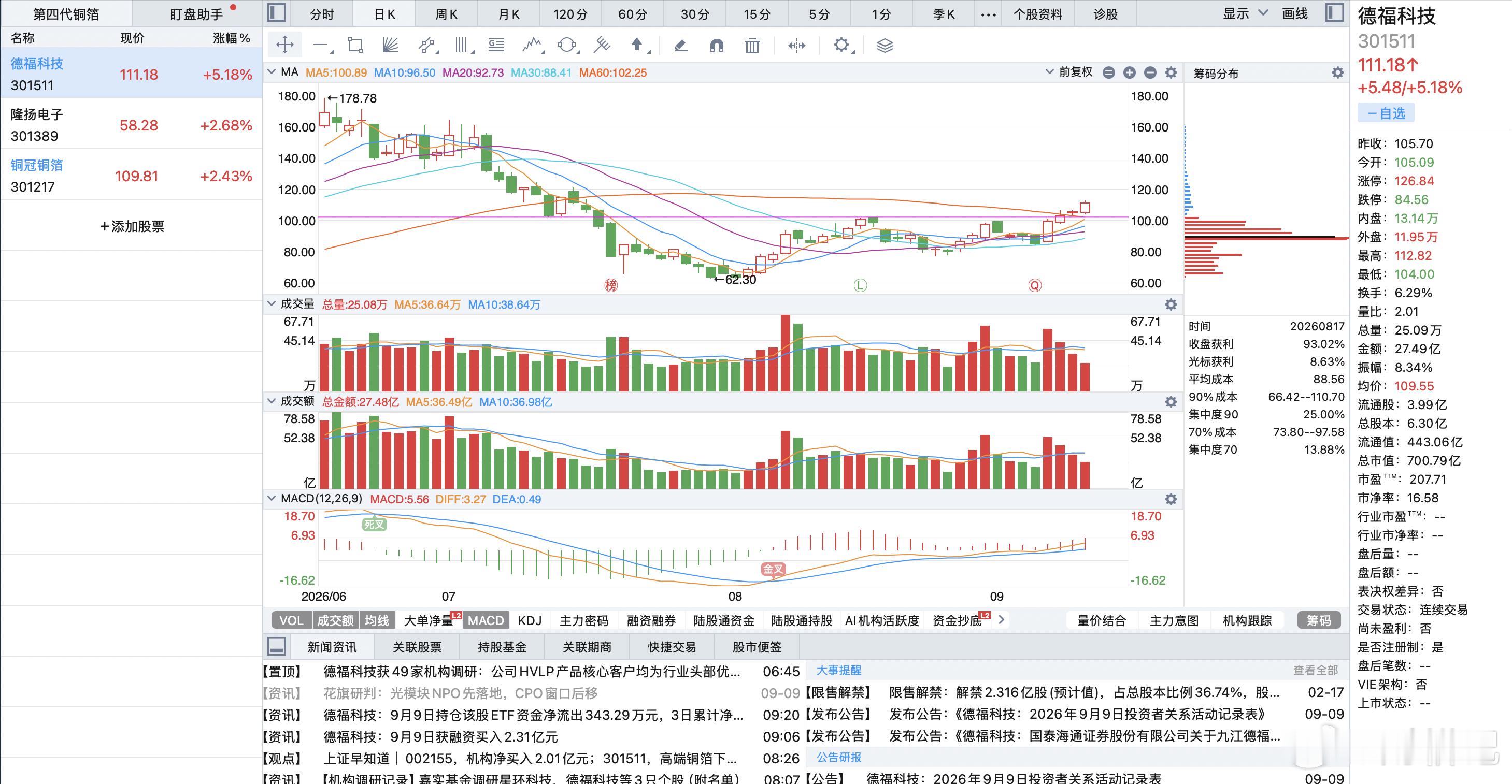This screenshot has width=1512, height=784.
Task: Toggle the 成交额 indicator button
Action: pyautogui.click(x=335, y=620)
